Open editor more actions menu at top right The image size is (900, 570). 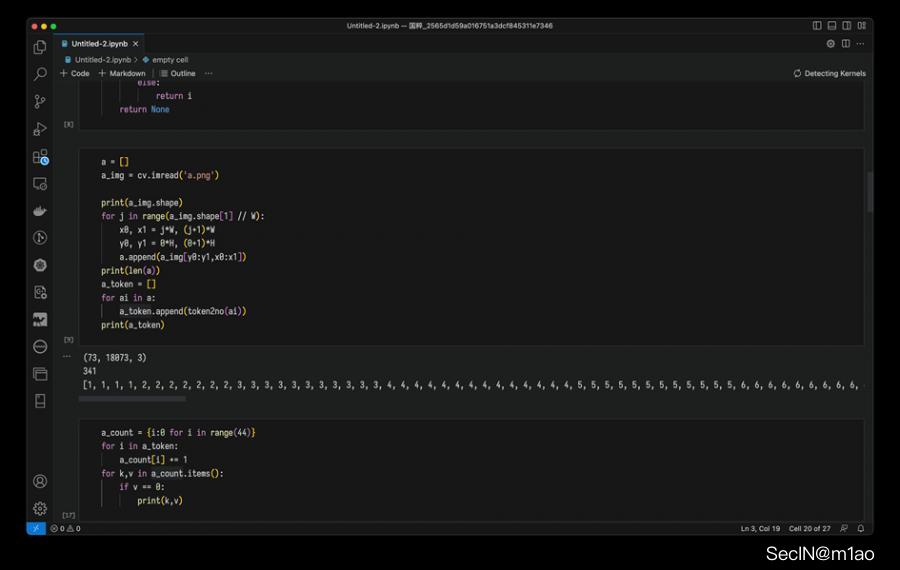(860, 44)
